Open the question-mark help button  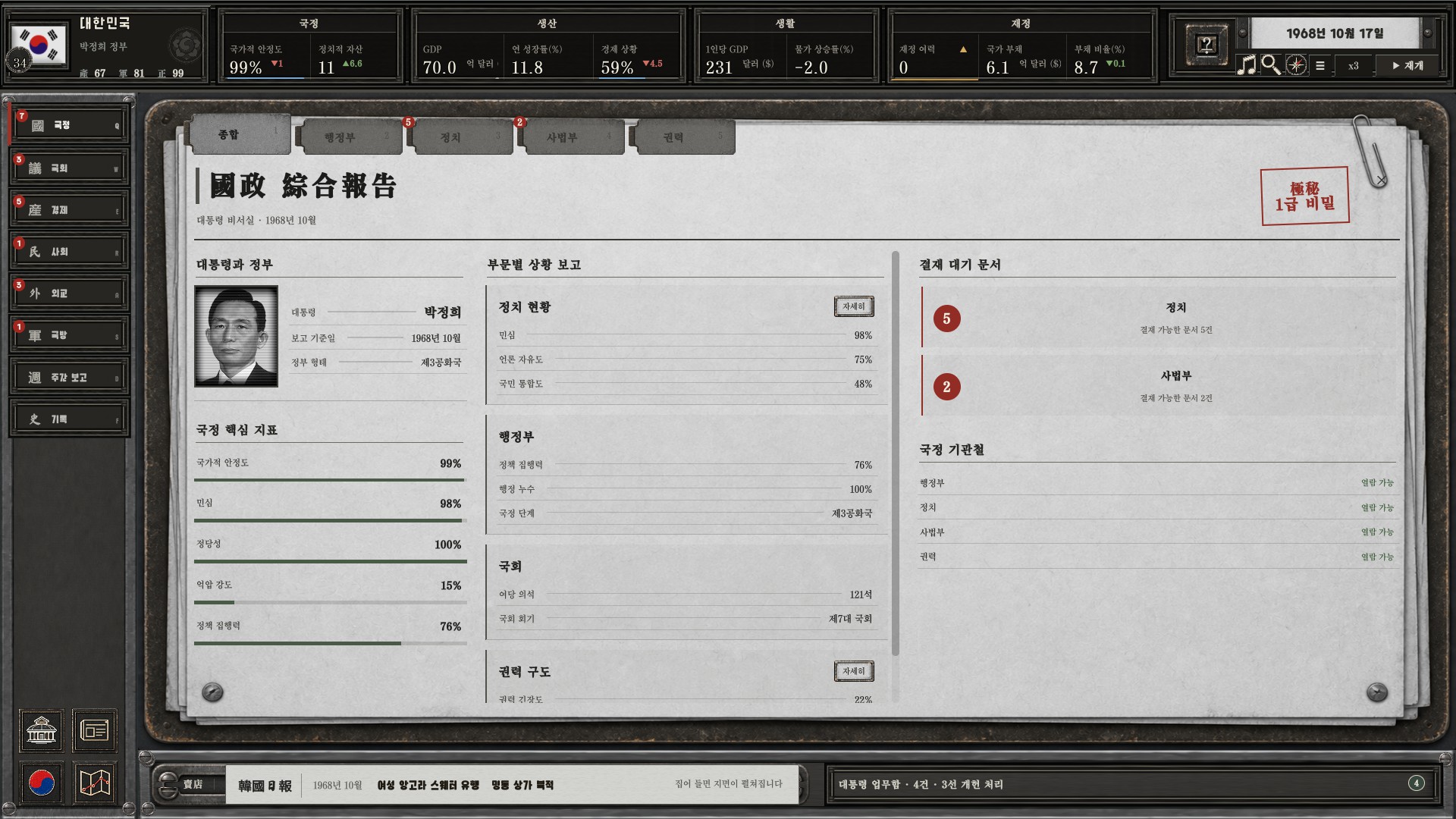pyautogui.click(x=1207, y=45)
